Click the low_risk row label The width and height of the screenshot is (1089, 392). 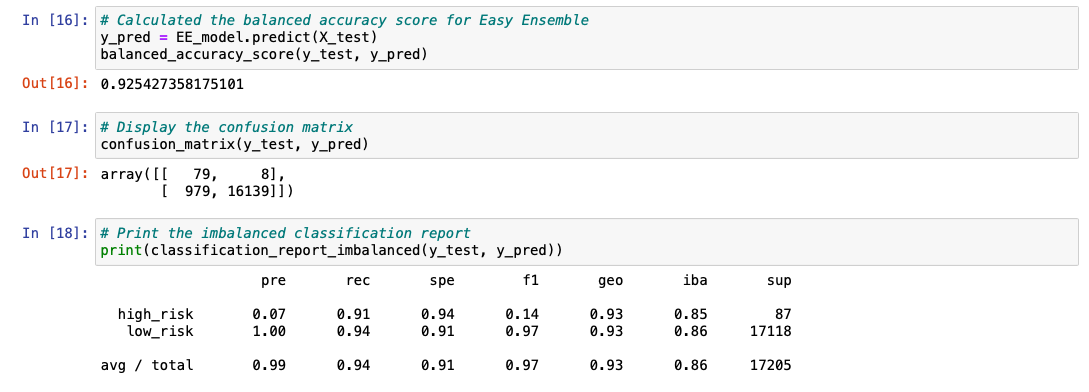point(160,332)
